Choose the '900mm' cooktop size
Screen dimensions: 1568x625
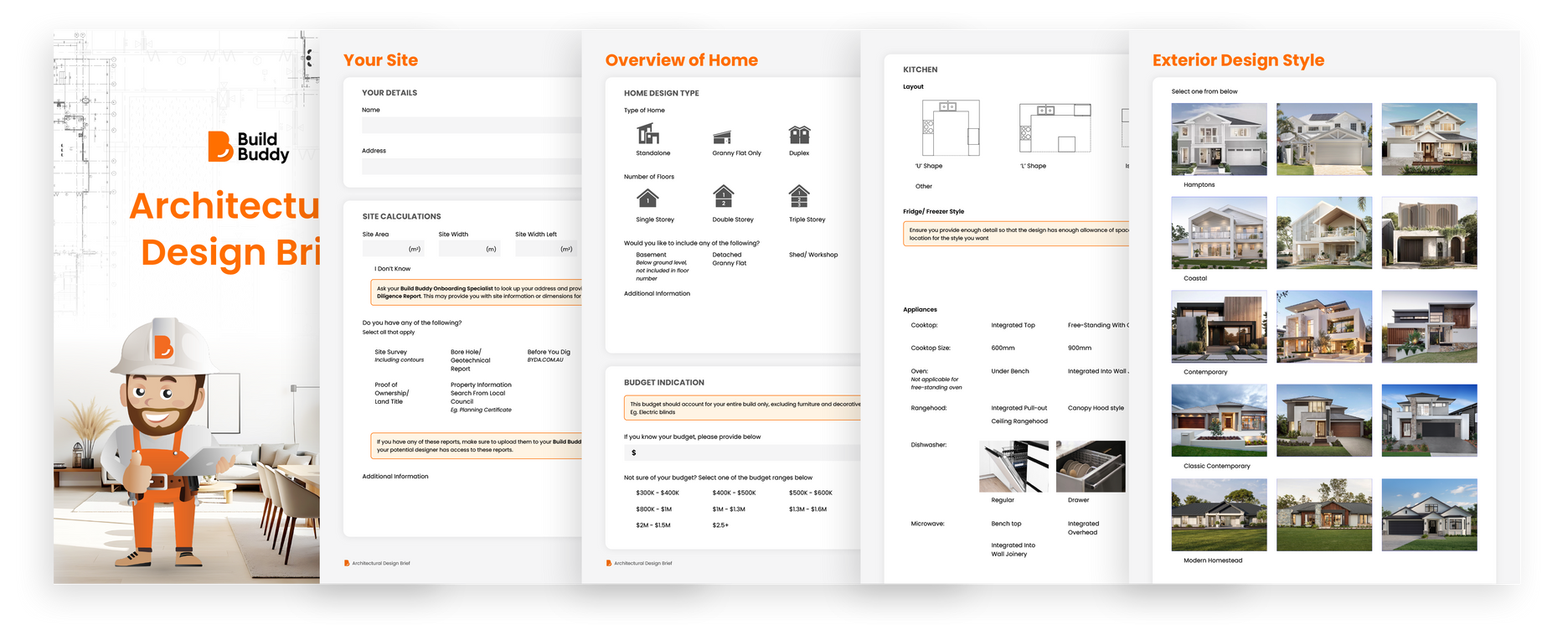click(1080, 348)
